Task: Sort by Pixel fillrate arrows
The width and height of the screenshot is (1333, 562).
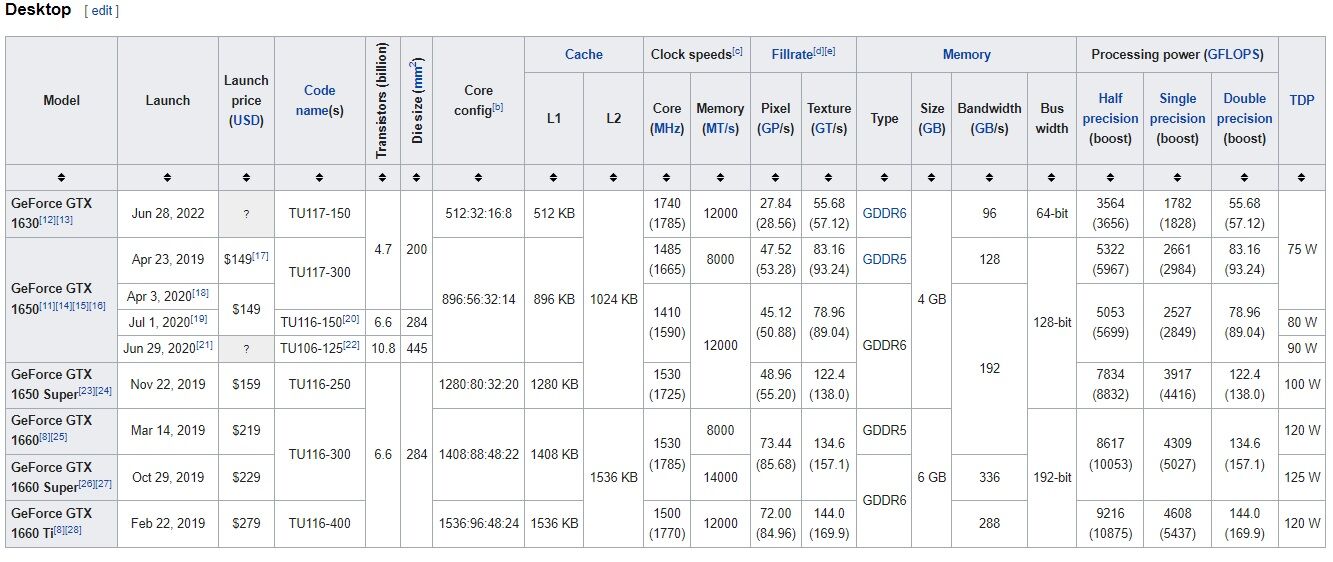Action: 776,178
